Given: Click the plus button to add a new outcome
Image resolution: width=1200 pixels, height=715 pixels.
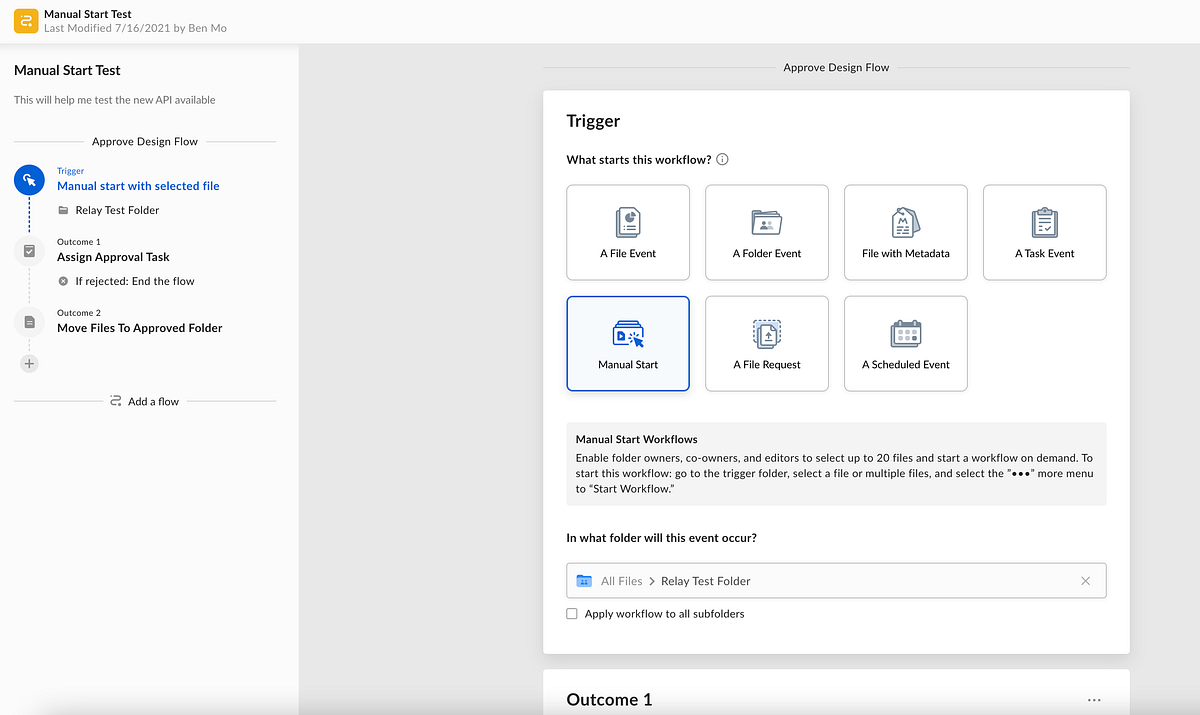Looking at the screenshot, I should 29,363.
